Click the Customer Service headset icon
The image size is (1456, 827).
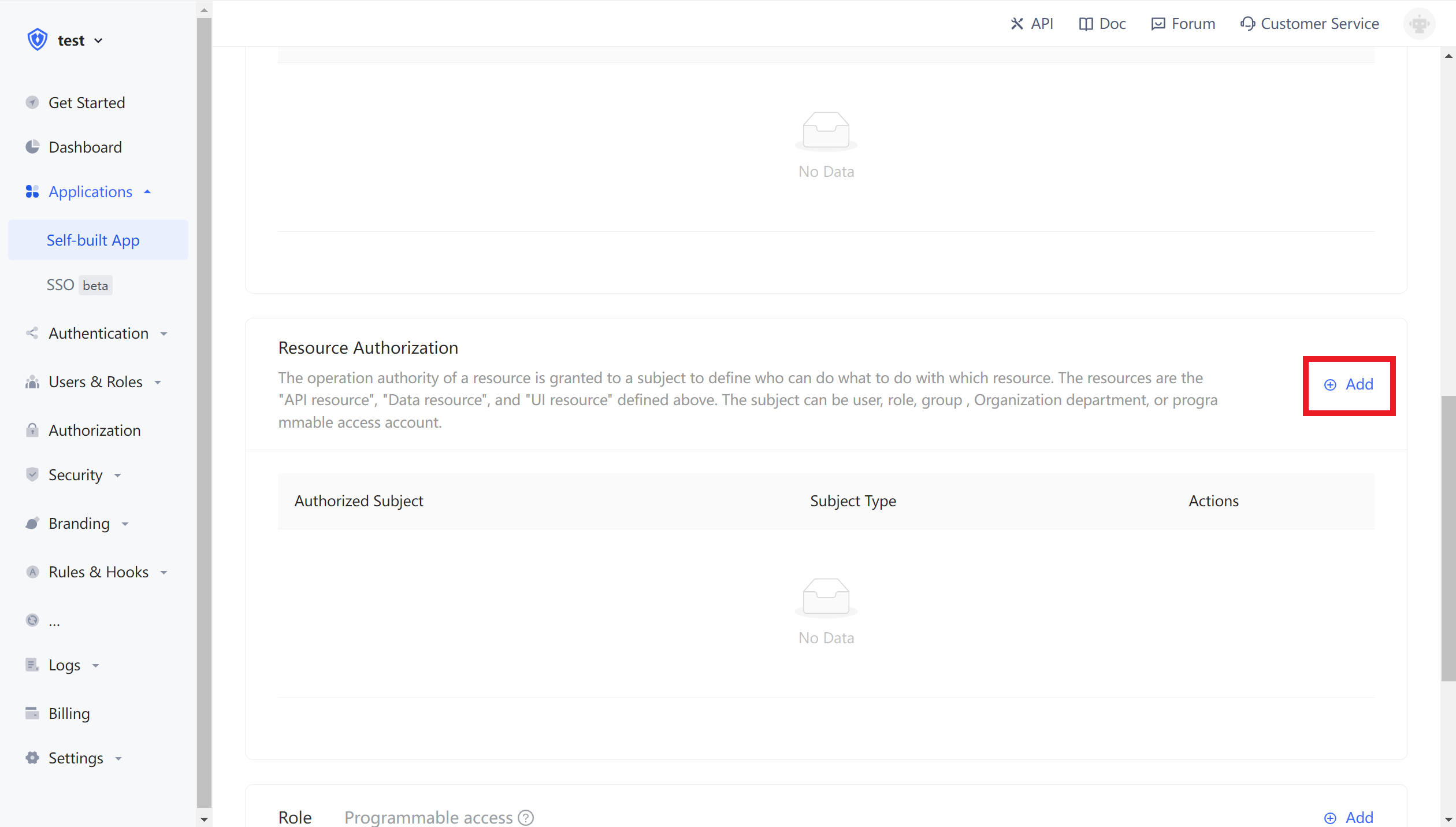(1248, 23)
